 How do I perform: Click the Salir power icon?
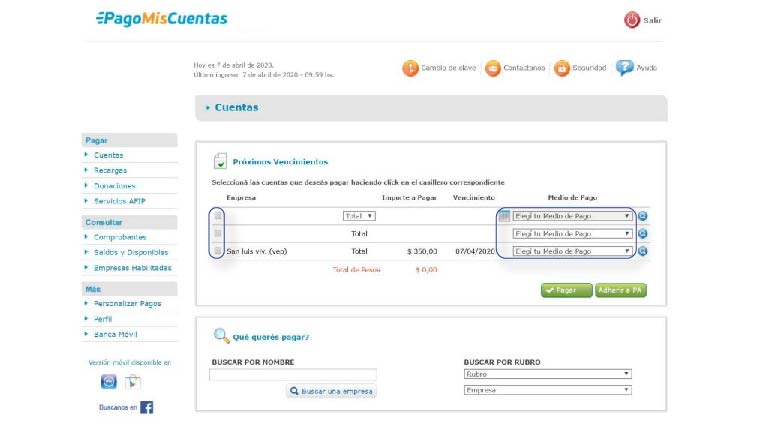(x=632, y=20)
